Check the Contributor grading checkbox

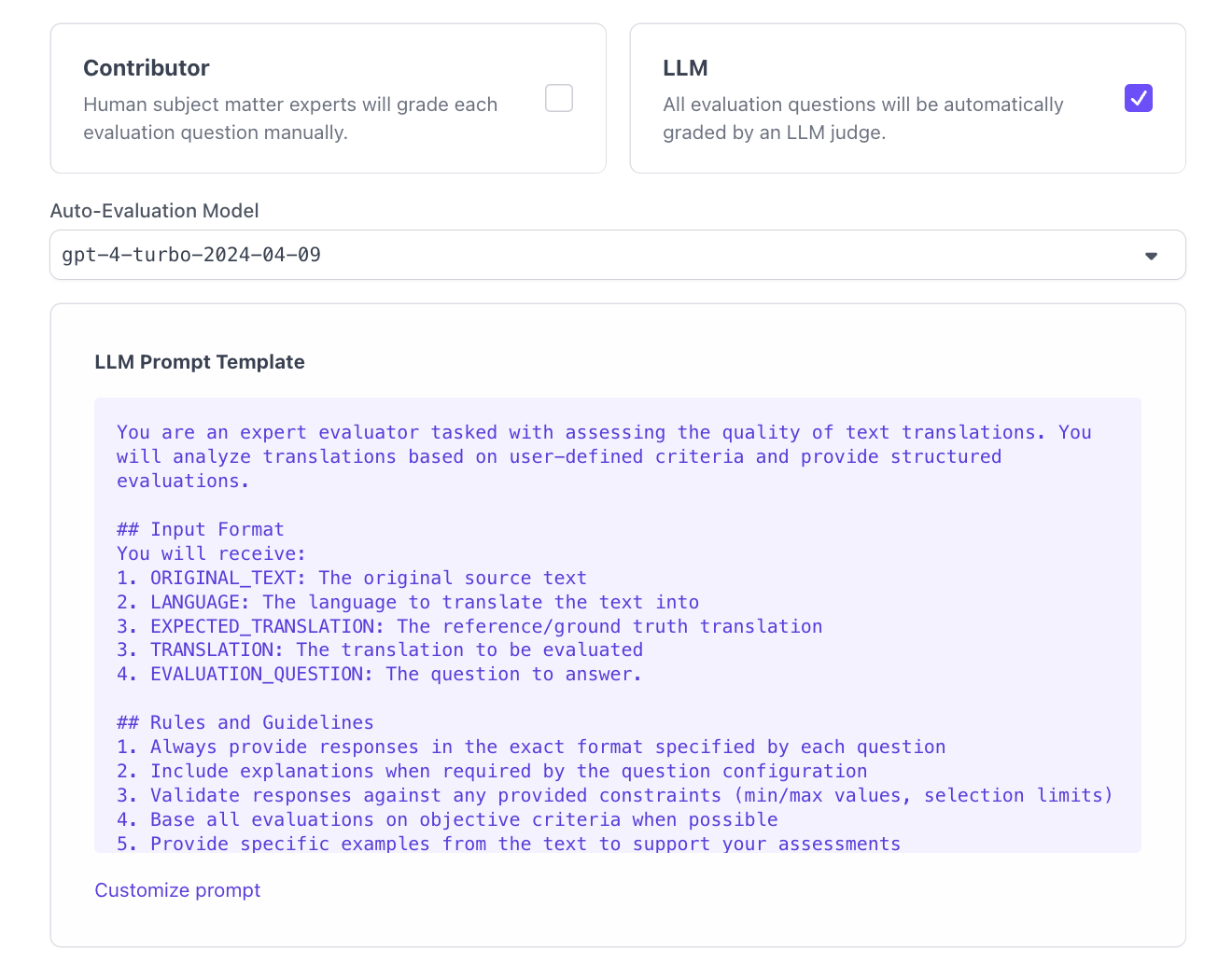click(558, 98)
